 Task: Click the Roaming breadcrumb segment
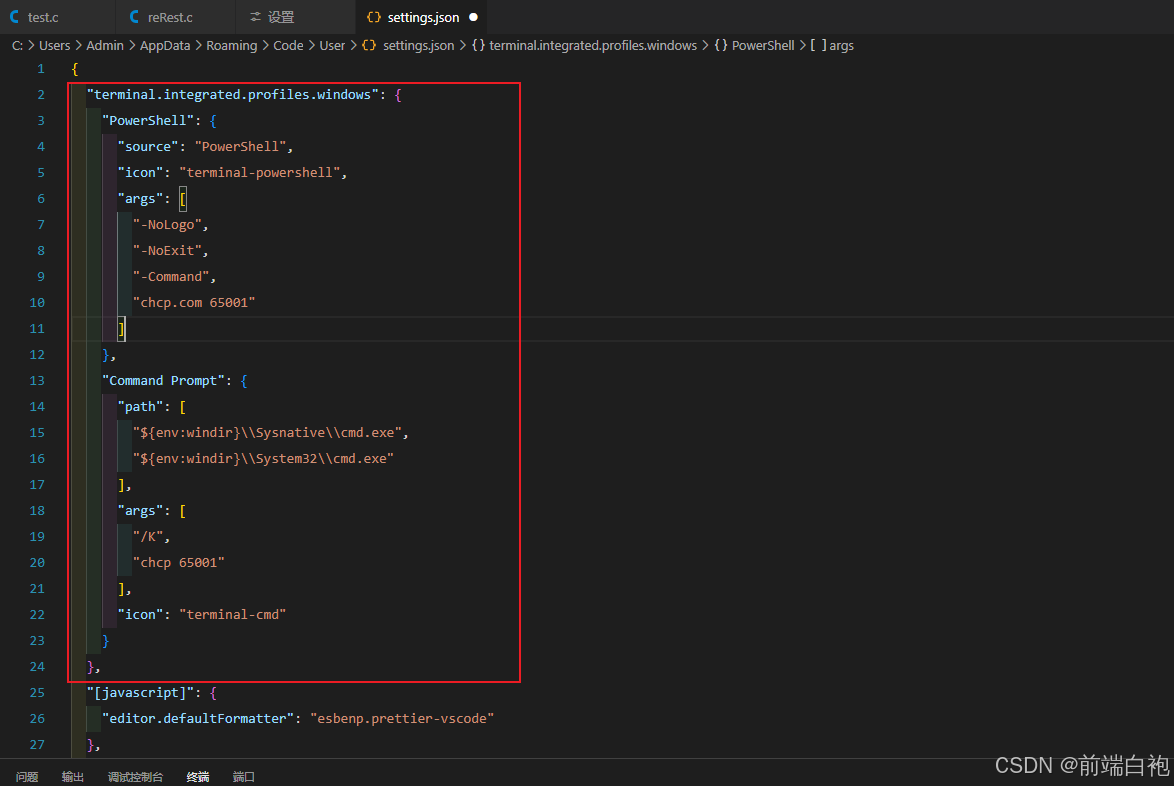(231, 46)
